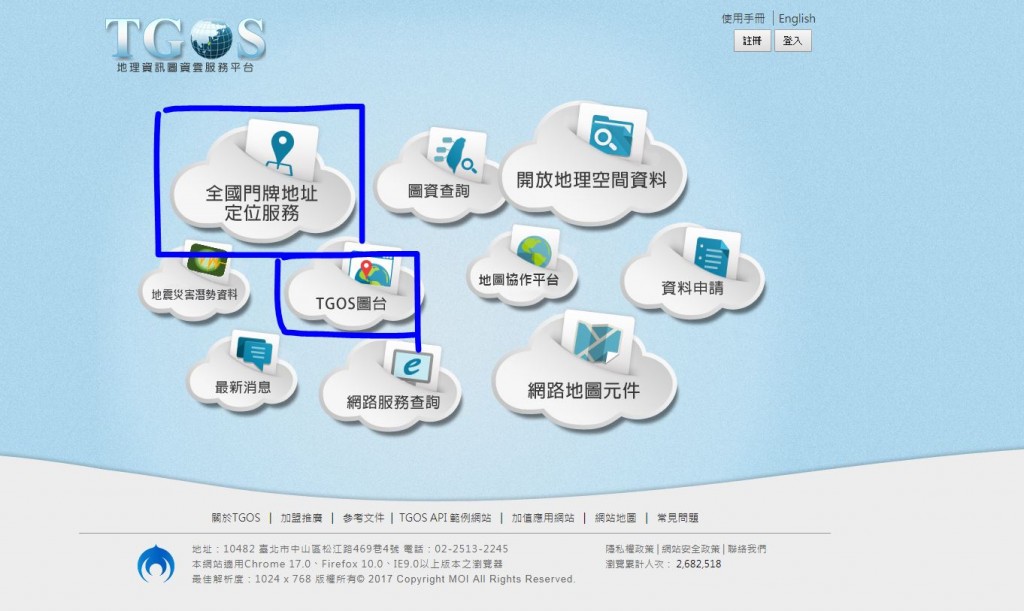This screenshot has height=611, width=1024.
Task: Click the globe icon for 地圖協作平台
Action: pos(534,249)
